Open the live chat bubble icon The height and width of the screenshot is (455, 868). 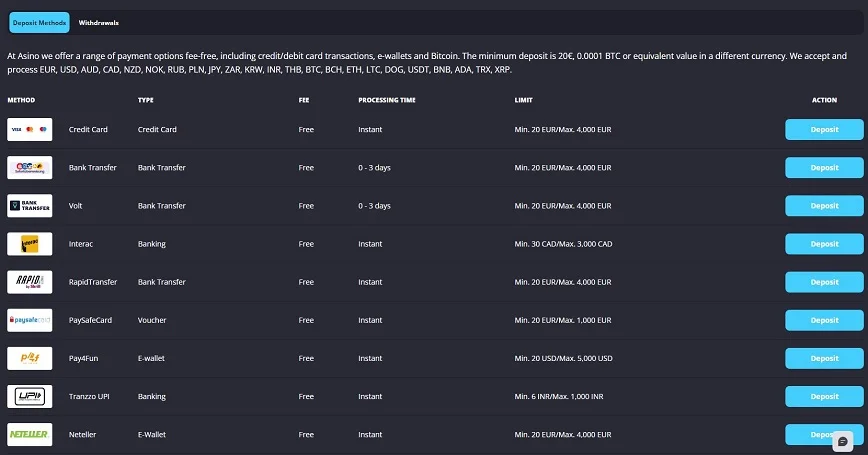(x=843, y=442)
